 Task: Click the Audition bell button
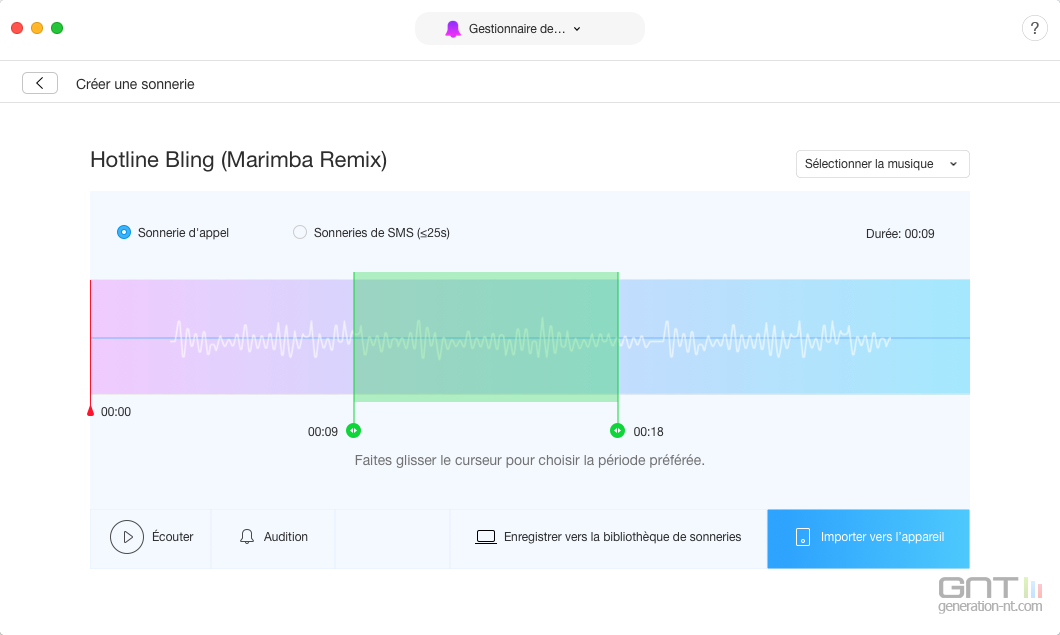pos(274,537)
